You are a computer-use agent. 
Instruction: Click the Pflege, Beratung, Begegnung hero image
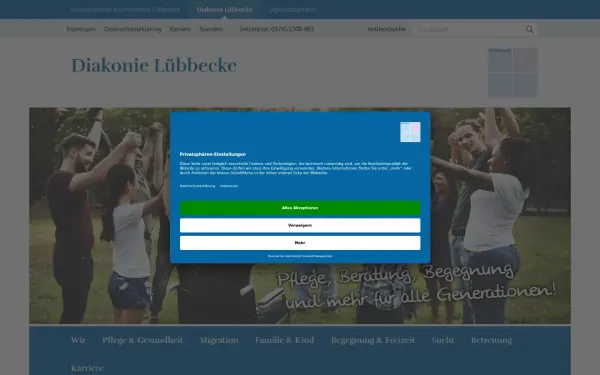300,216
